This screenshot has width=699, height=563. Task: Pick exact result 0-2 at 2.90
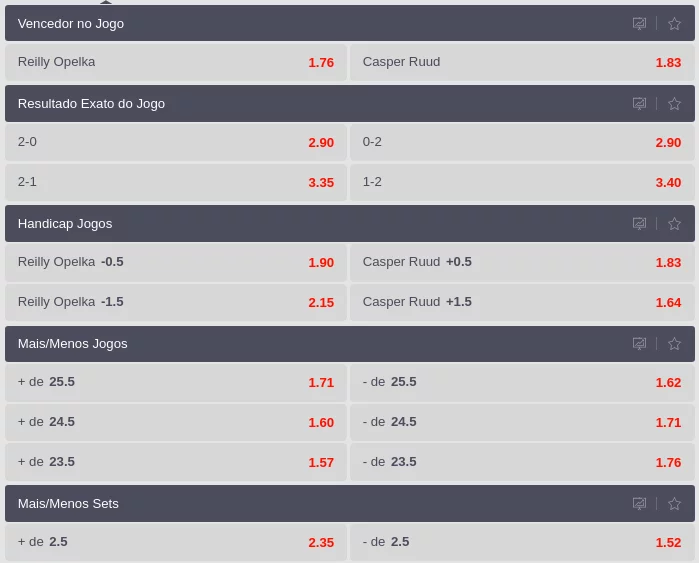(522, 142)
